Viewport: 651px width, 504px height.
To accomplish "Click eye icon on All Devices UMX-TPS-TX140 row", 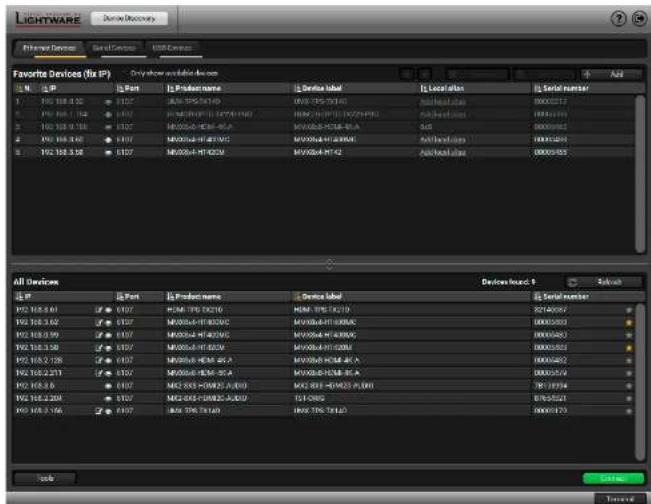I will click(x=108, y=411).
